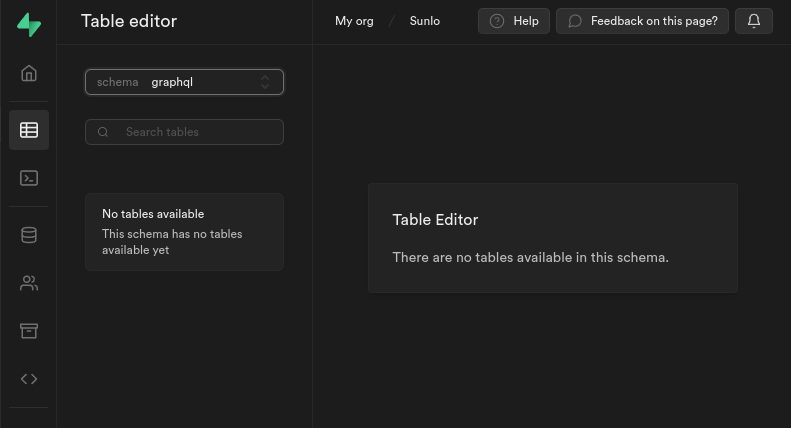Click 'This schema has no tables' text
This screenshot has height=428, width=791.
(x=172, y=242)
